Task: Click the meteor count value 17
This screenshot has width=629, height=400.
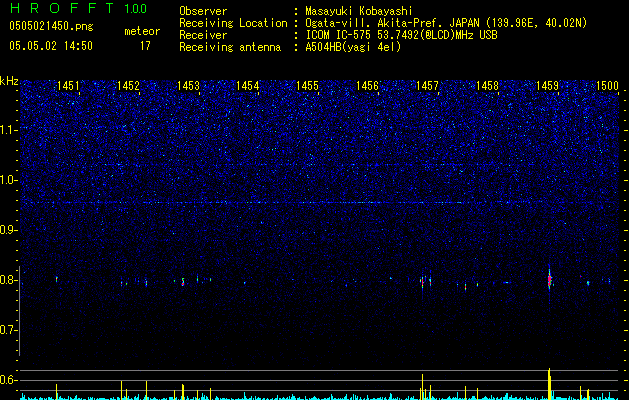Action: click(145, 46)
